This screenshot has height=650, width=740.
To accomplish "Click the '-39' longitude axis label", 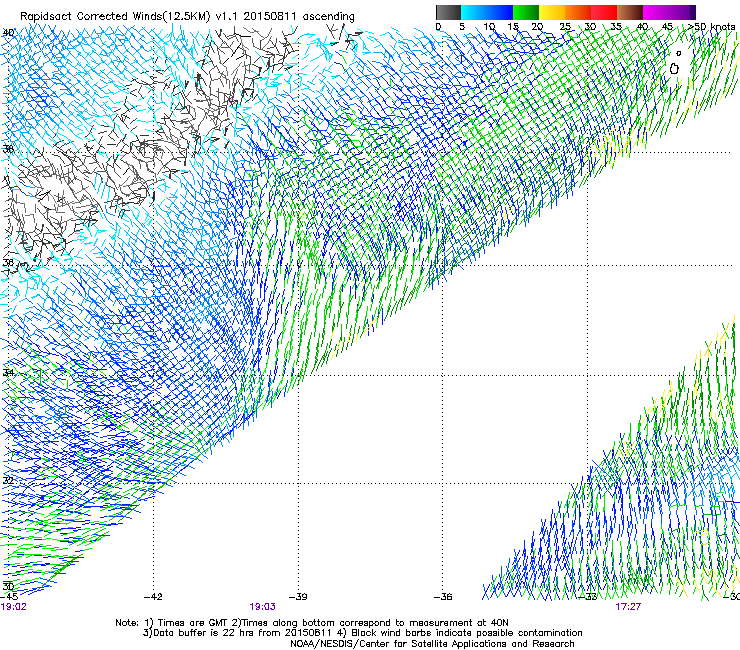I will 298,597.
